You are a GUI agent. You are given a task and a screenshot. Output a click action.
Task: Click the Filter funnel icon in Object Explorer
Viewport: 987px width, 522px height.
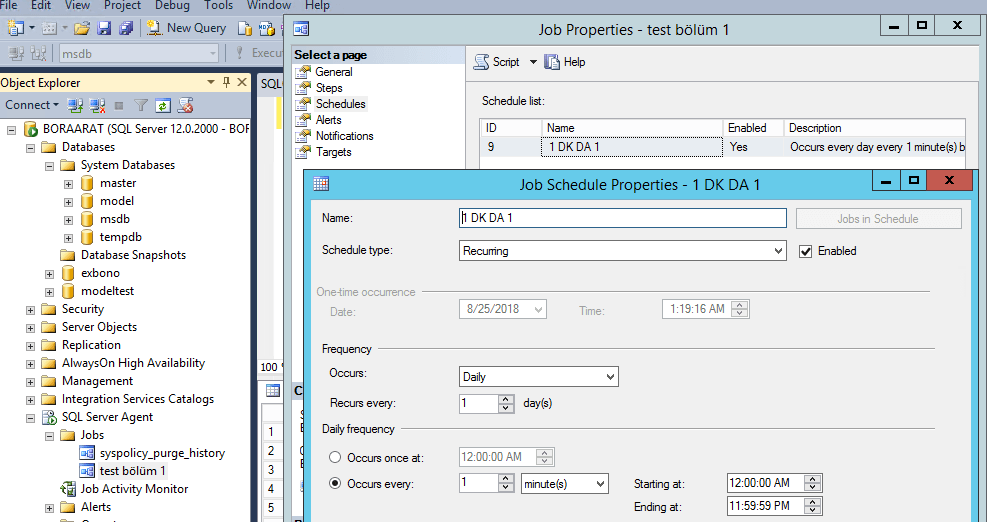click(x=141, y=106)
